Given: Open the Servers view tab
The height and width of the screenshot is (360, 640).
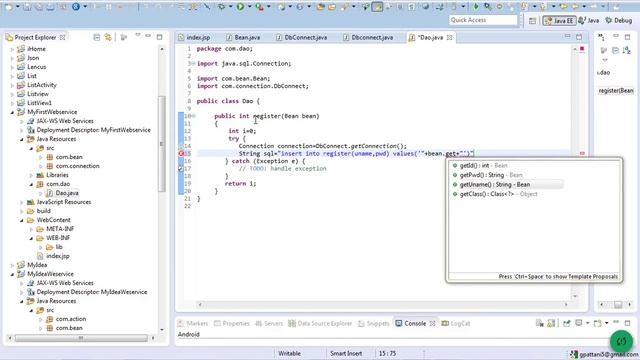Looking at the screenshot, I should [x=269, y=323].
